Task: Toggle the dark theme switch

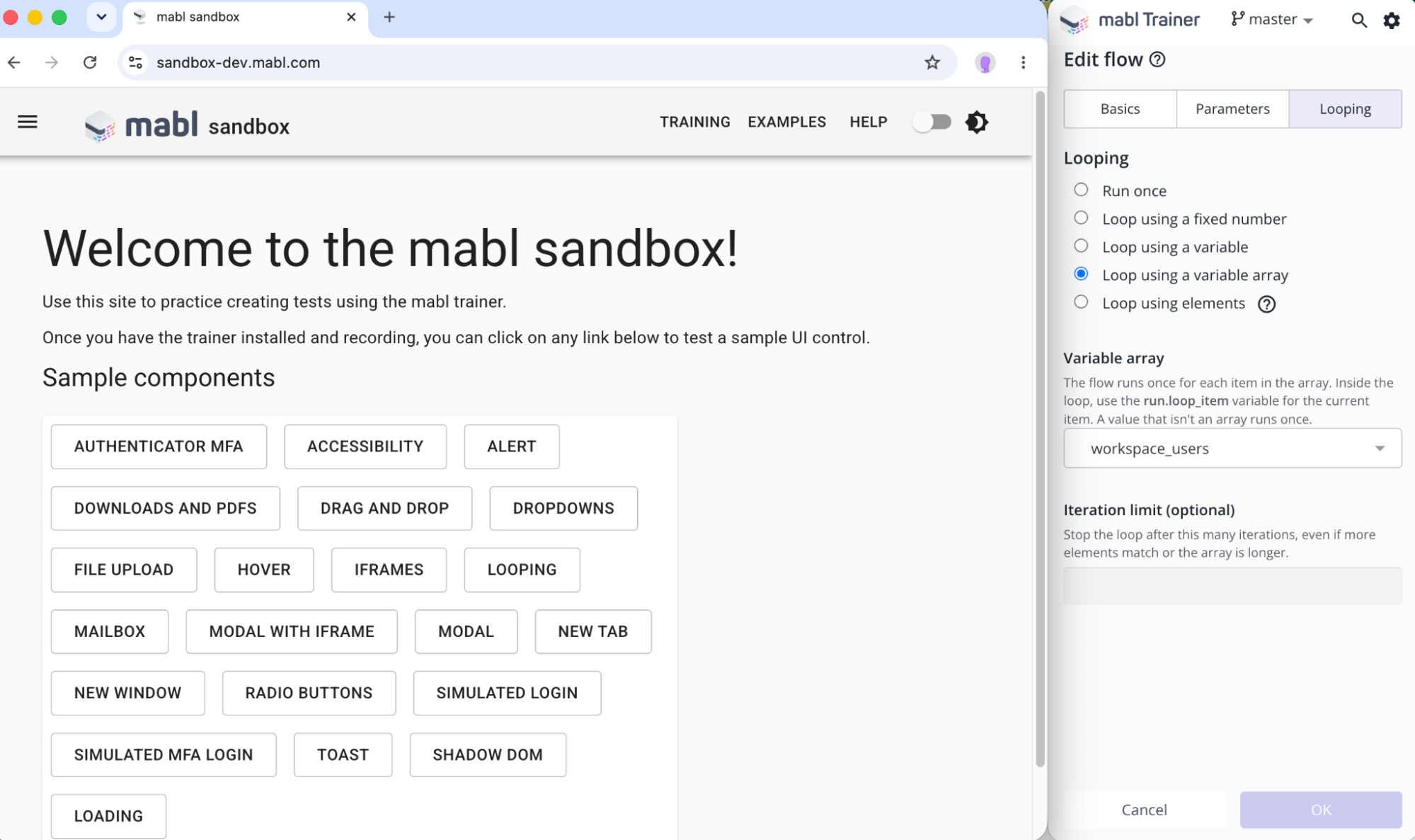Action: pyautogui.click(x=932, y=122)
